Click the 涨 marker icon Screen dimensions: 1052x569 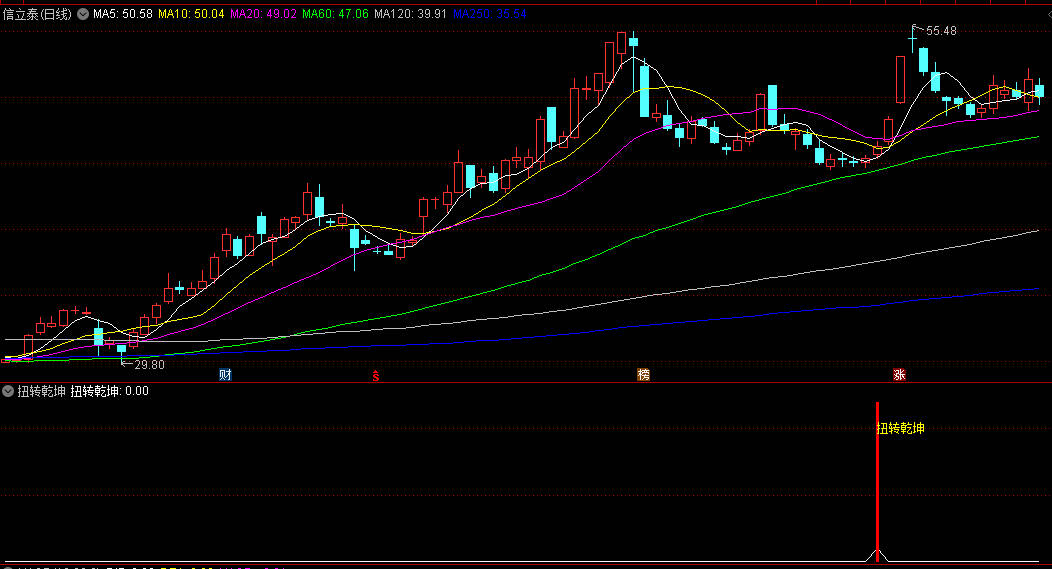pyautogui.click(x=899, y=374)
